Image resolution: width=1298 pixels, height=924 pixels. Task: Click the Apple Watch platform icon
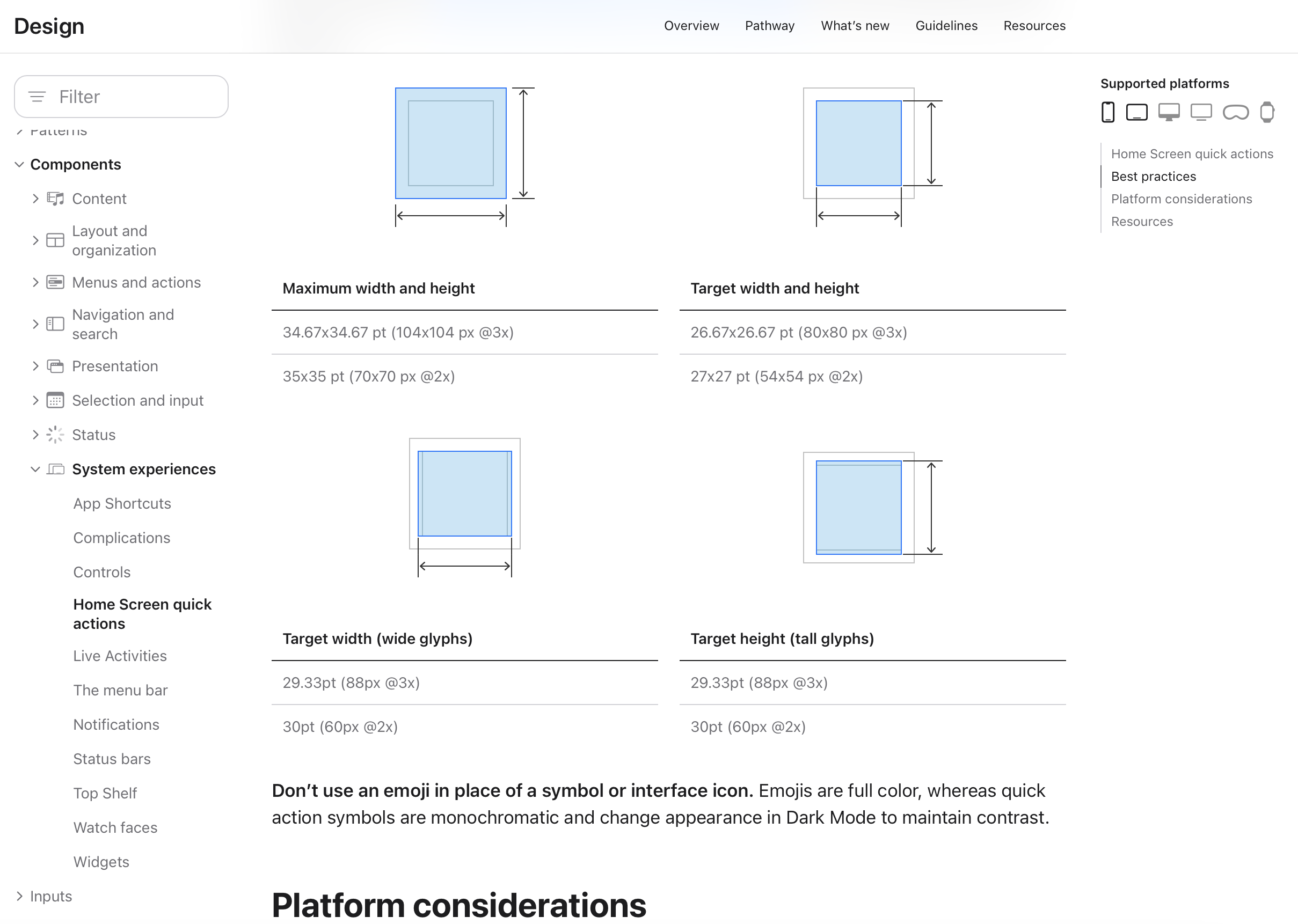tap(1267, 112)
